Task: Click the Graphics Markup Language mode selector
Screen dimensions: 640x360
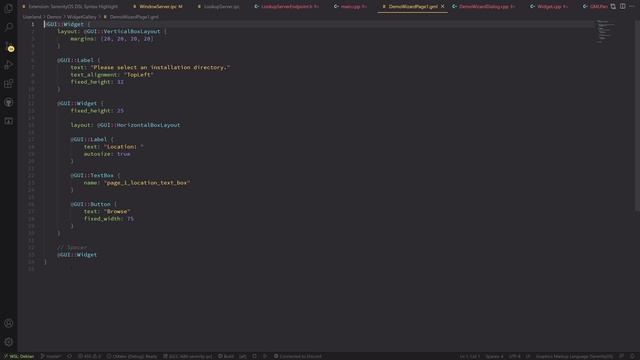Action: (x=574, y=356)
